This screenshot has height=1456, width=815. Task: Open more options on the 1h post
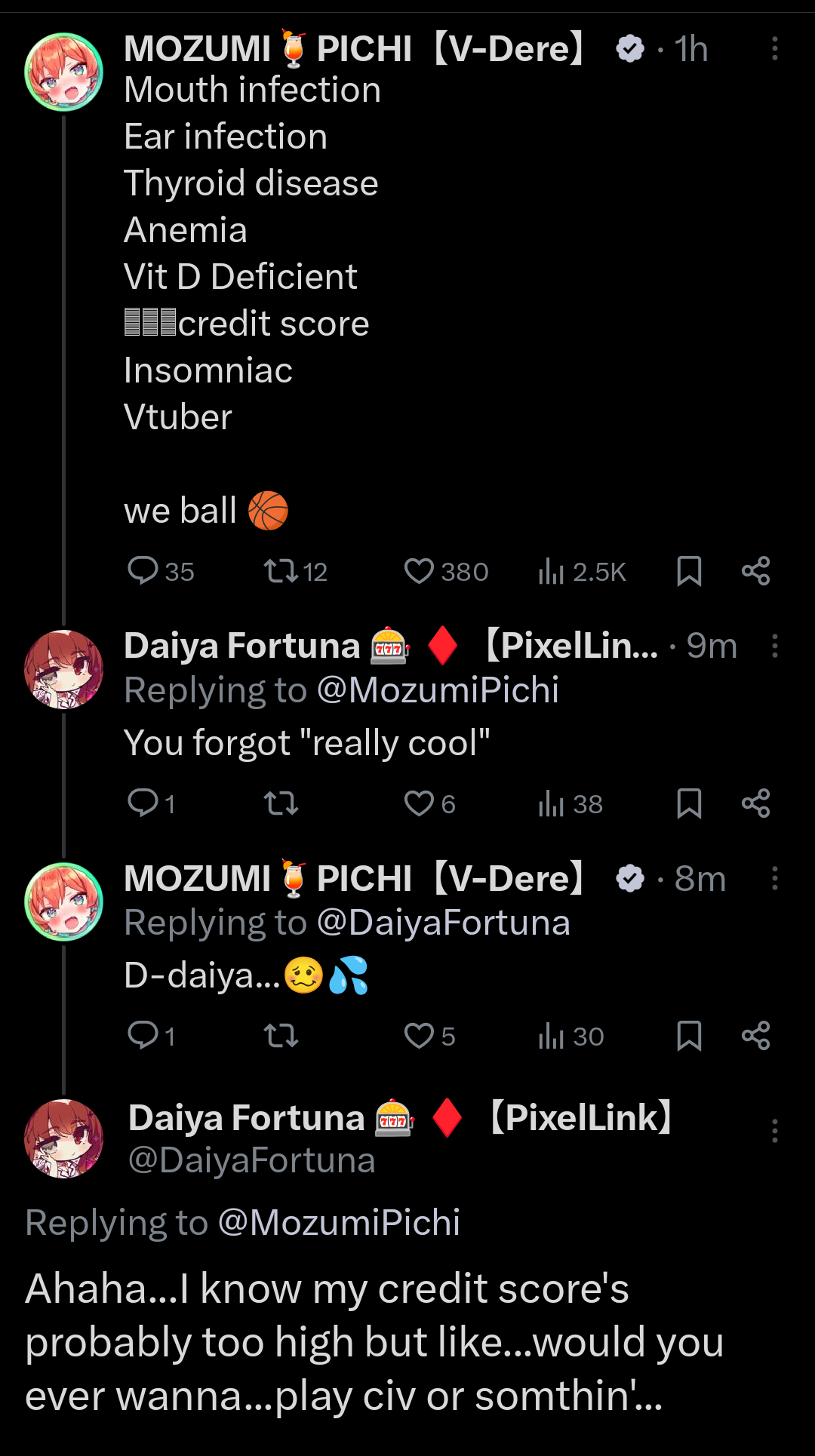pos(774,49)
